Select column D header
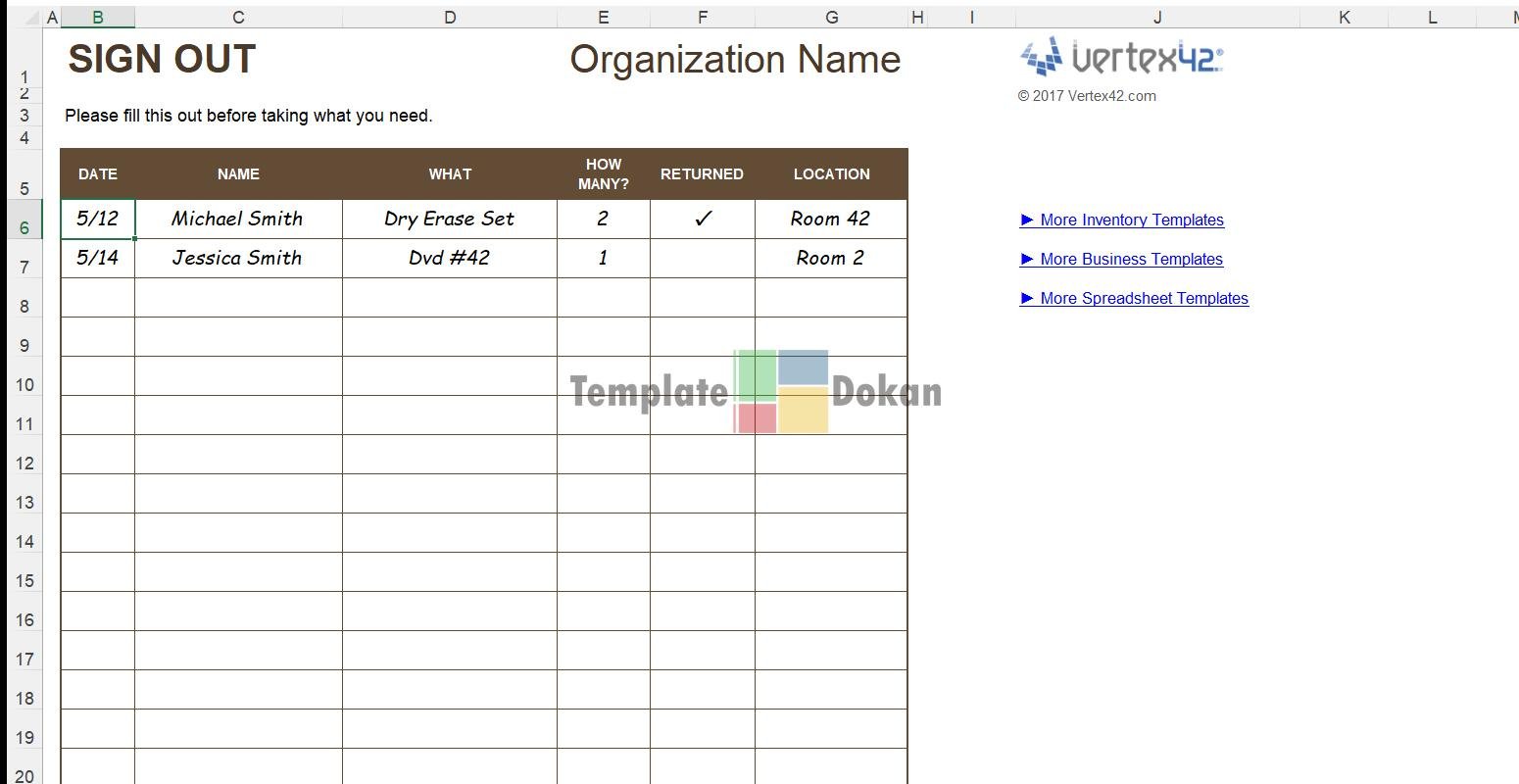 [450, 17]
